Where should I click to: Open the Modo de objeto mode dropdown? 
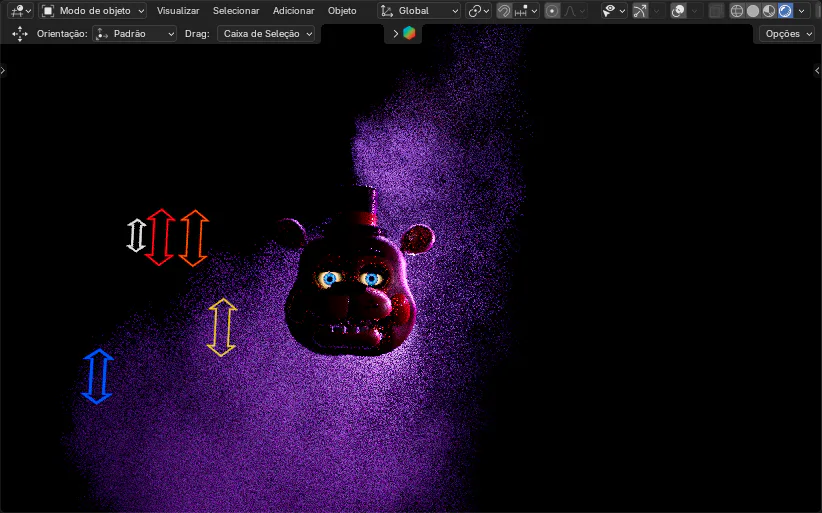point(93,10)
